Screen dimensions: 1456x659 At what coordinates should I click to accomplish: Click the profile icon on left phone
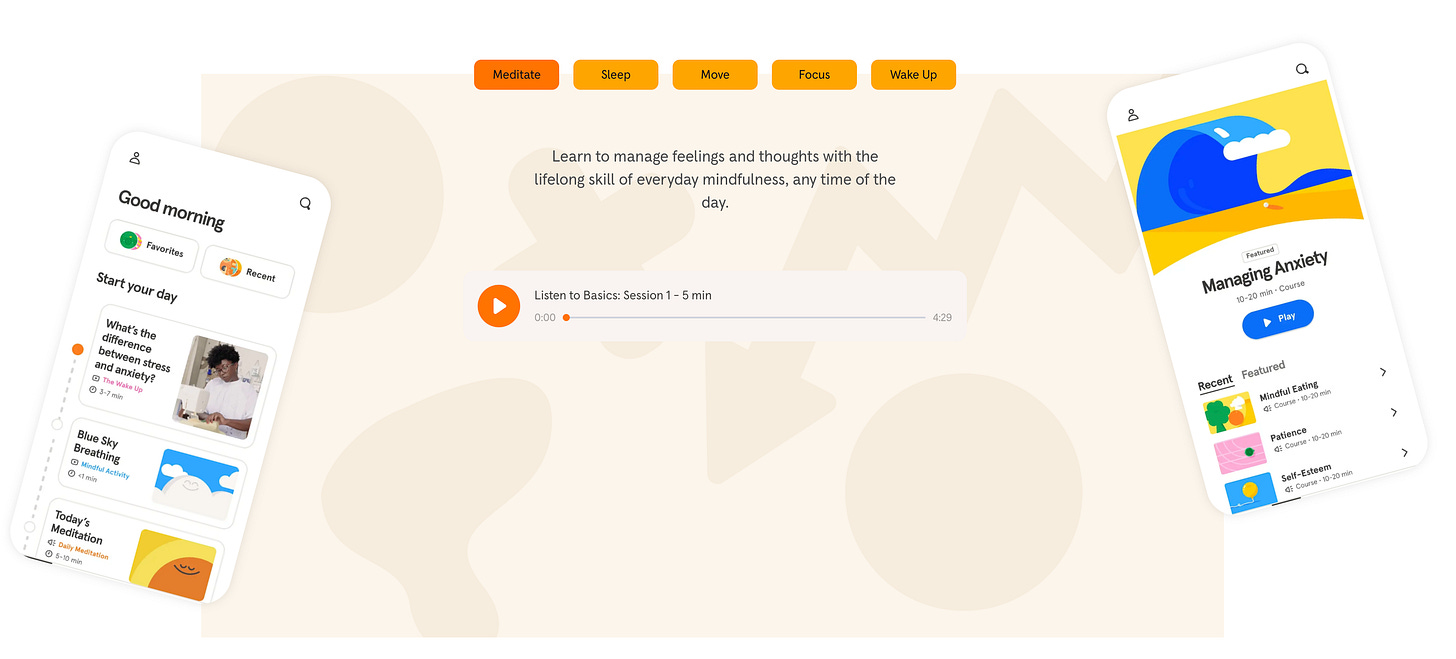pyautogui.click(x=135, y=158)
